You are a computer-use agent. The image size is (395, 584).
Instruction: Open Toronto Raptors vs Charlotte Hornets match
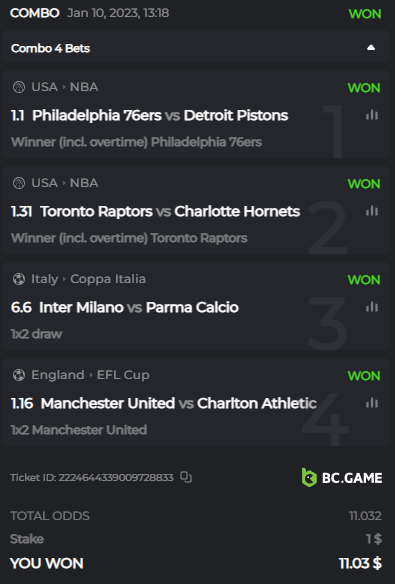coord(170,212)
